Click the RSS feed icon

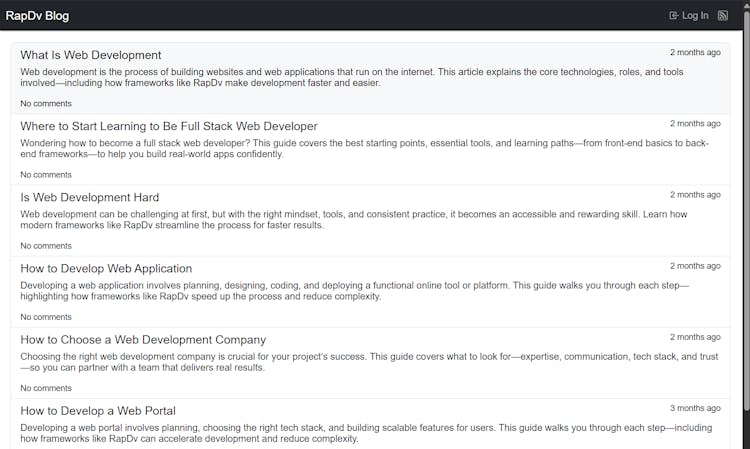(723, 15)
